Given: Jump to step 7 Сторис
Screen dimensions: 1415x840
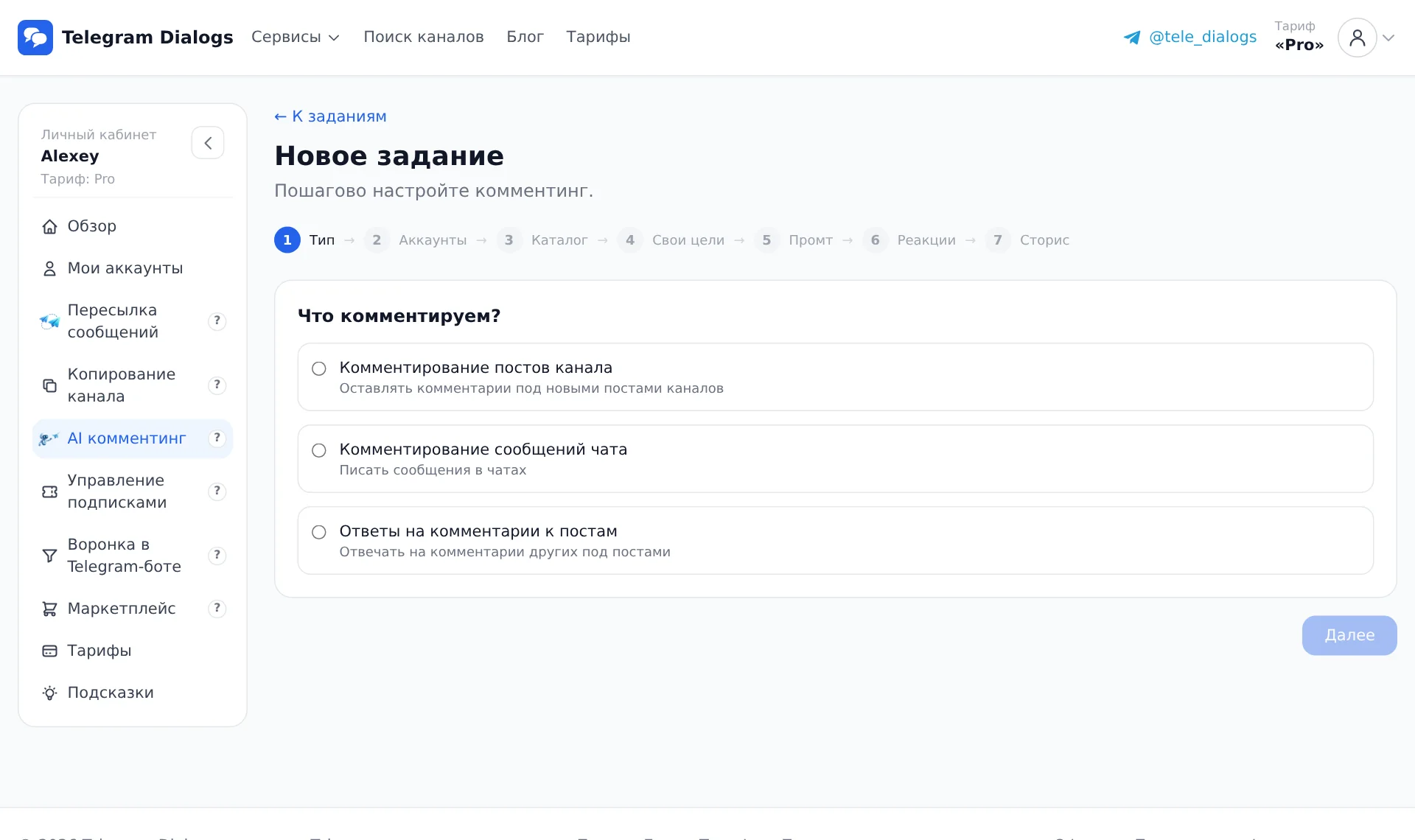Looking at the screenshot, I should (1027, 240).
